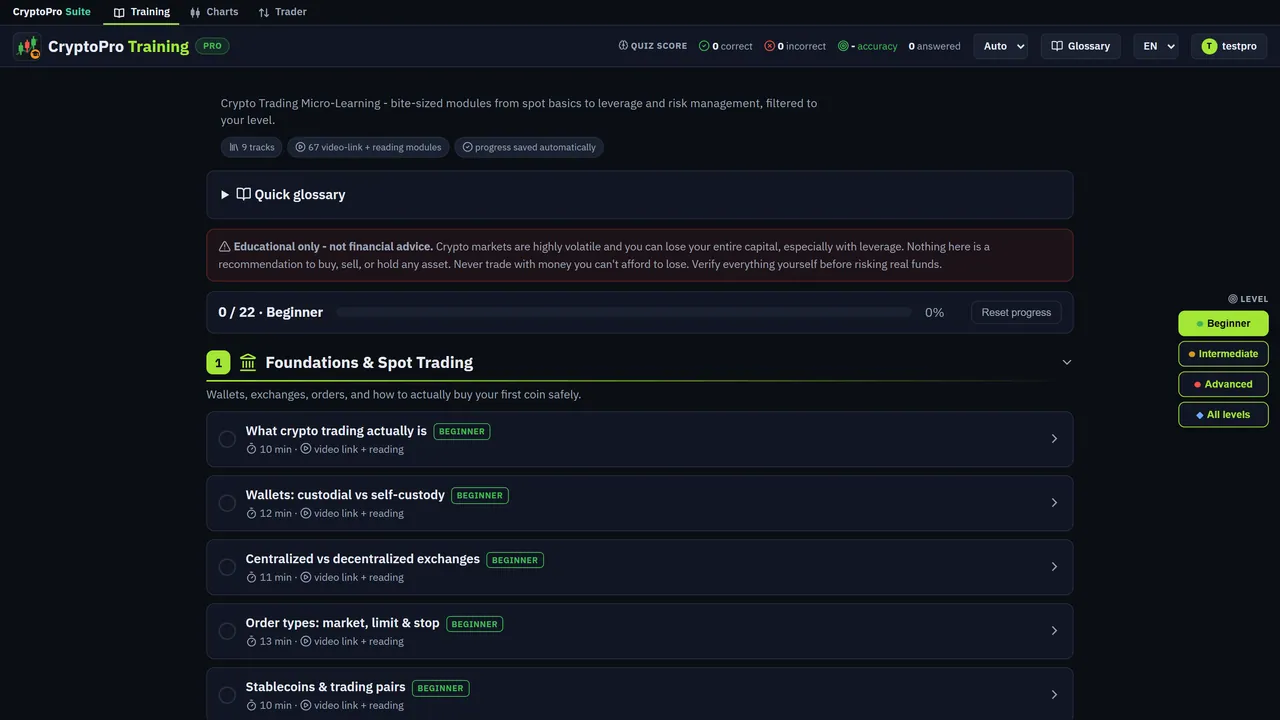Switch to the Charts tab
The width and height of the screenshot is (1280, 720).
point(214,12)
